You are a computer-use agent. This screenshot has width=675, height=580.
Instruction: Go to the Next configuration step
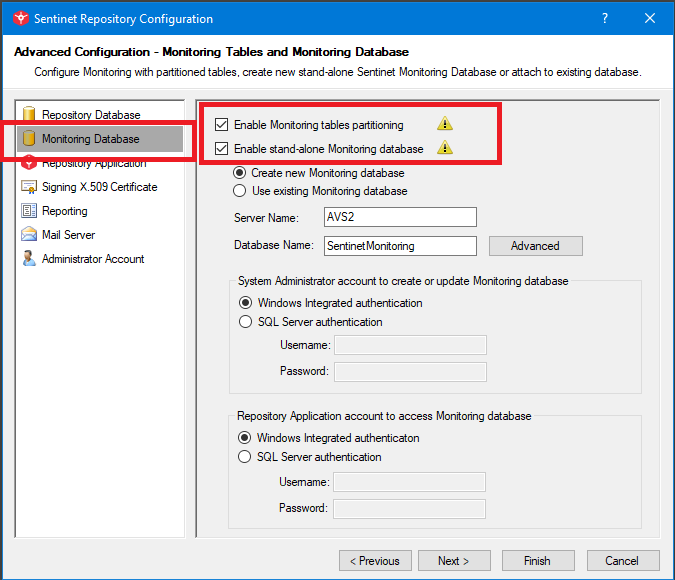(x=453, y=561)
